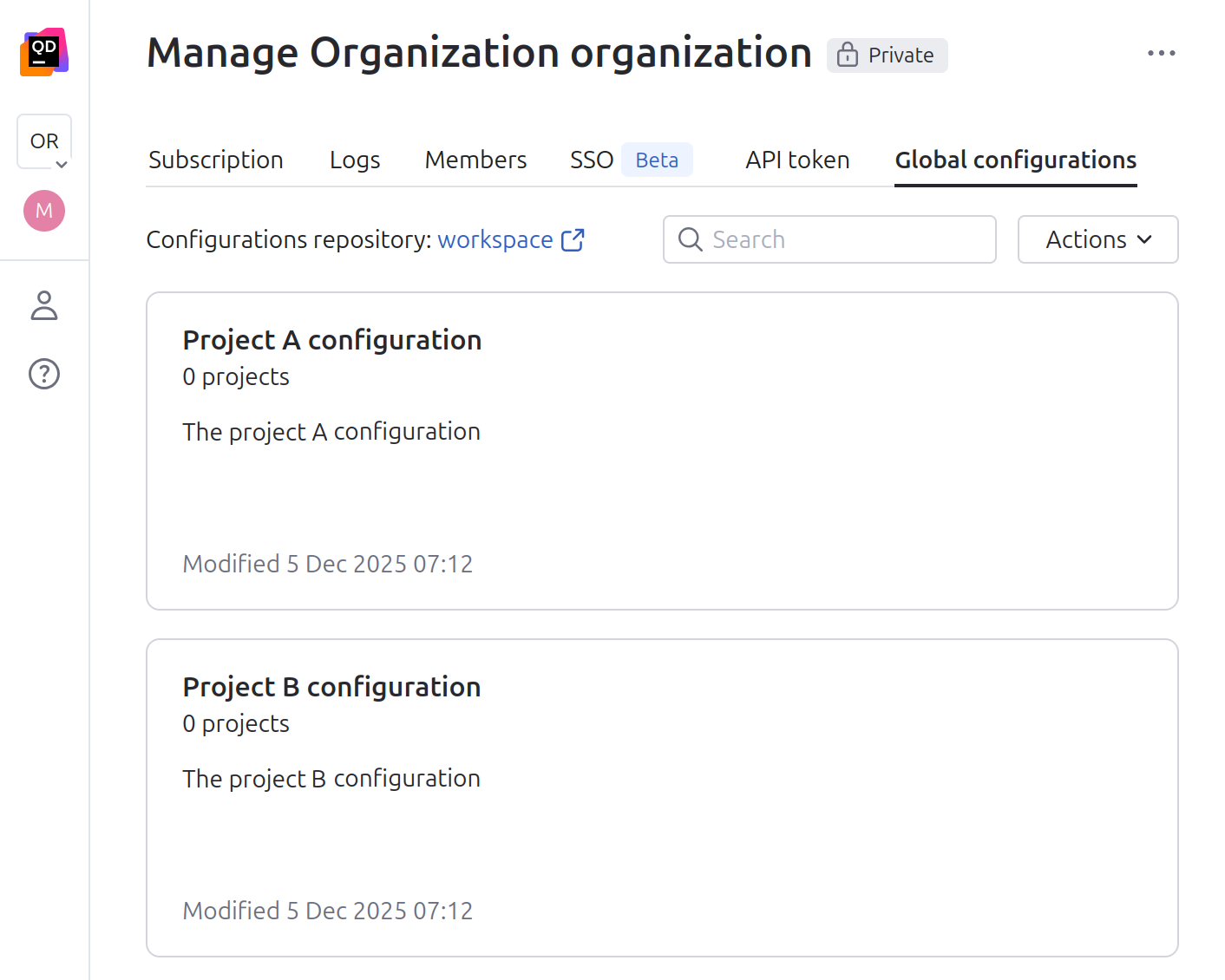Switch to the Subscription tab
1225x980 pixels.
click(215, 160)
